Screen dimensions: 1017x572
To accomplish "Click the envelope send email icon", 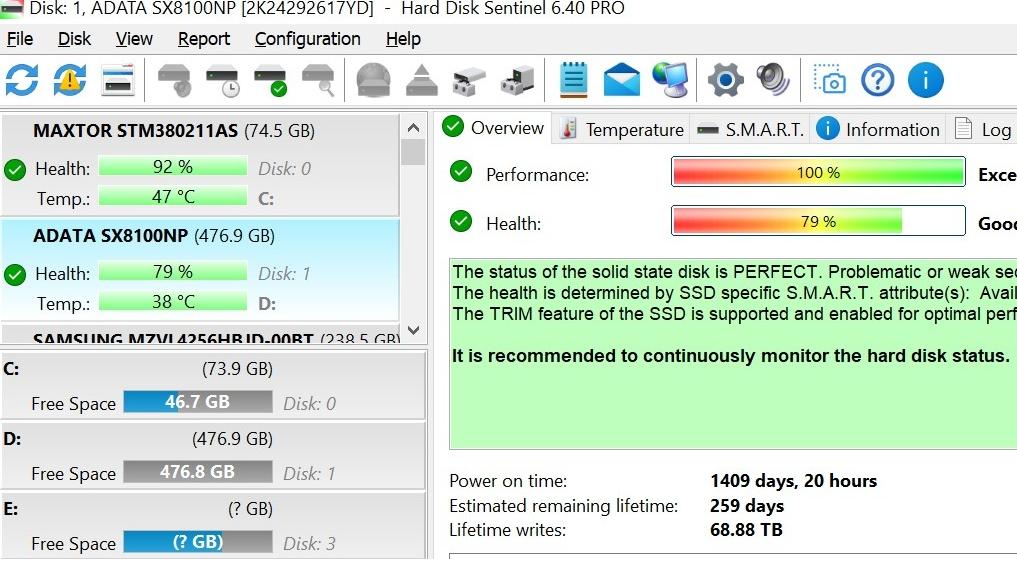I will click(621, 80).
